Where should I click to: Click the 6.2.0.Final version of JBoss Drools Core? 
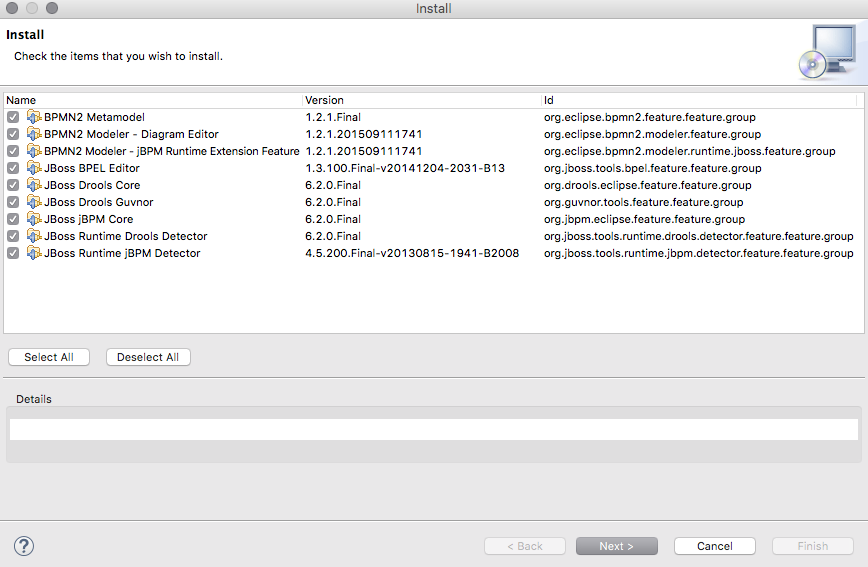pos(333,185)
